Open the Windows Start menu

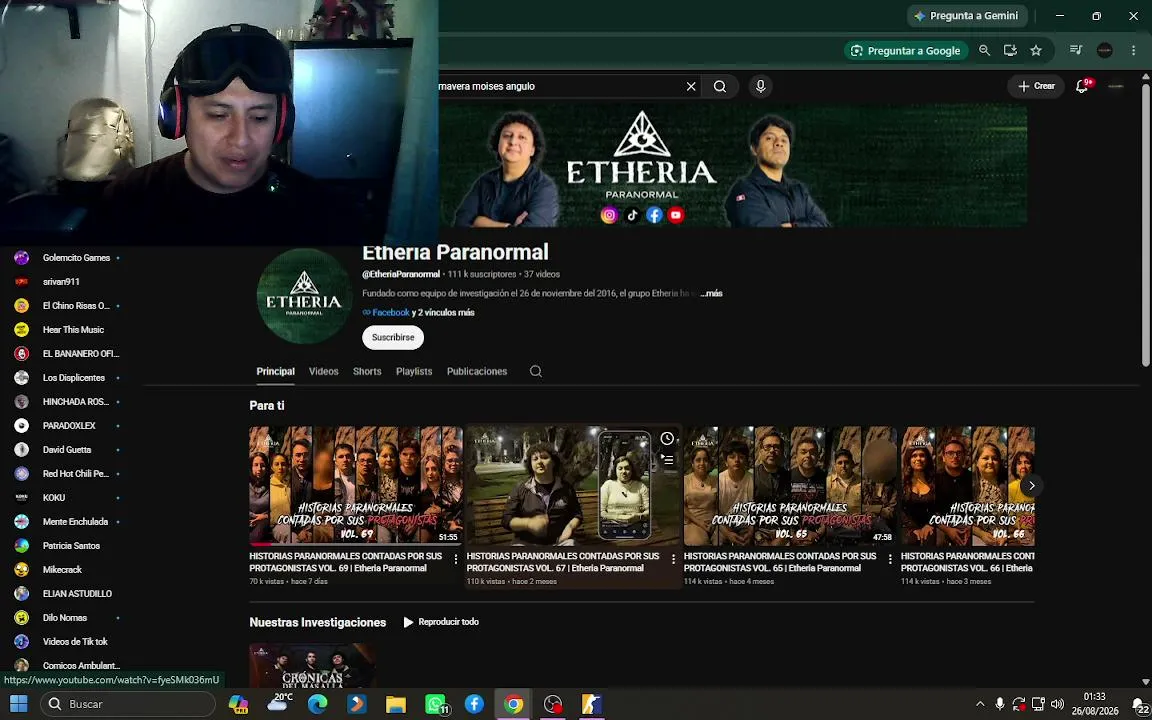(18, 705)
